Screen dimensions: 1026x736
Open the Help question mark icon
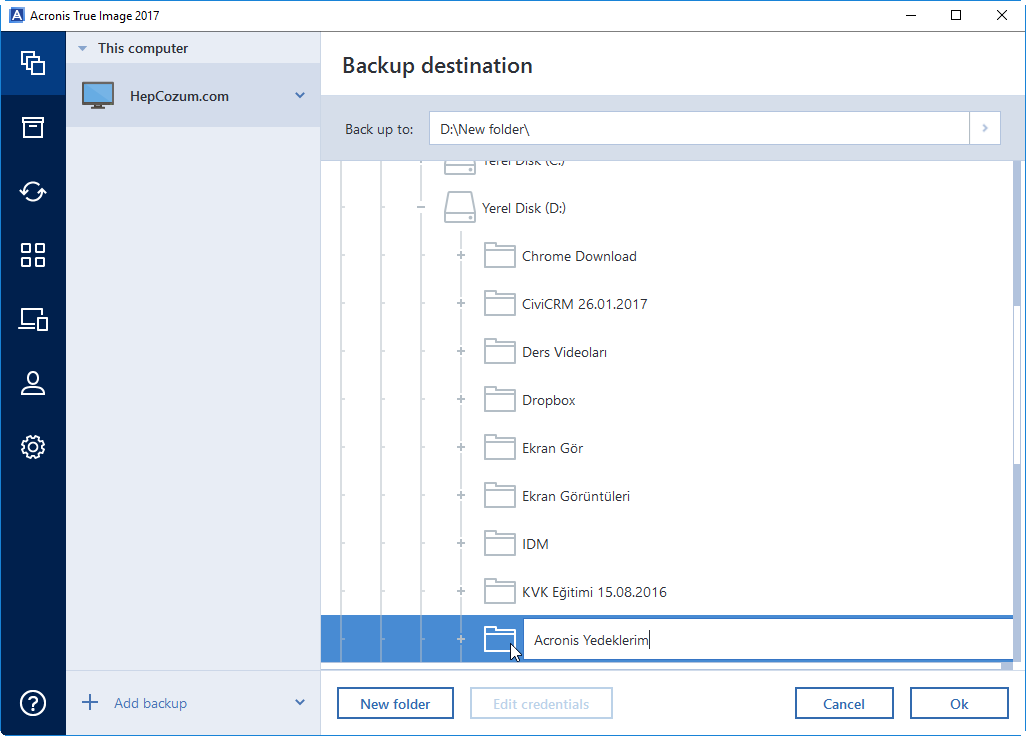tap(33, 703)
